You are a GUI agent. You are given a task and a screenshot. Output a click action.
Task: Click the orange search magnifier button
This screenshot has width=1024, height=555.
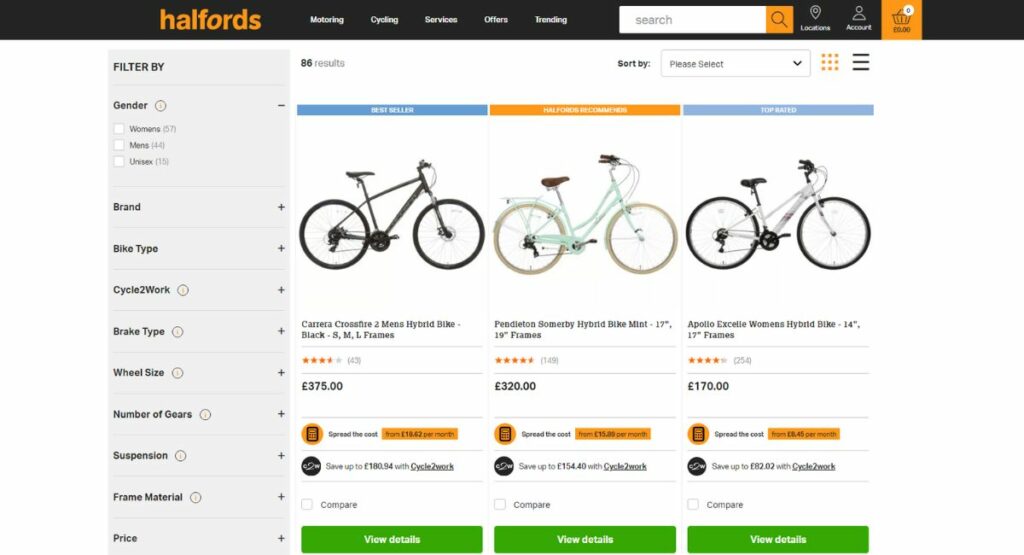779,20
